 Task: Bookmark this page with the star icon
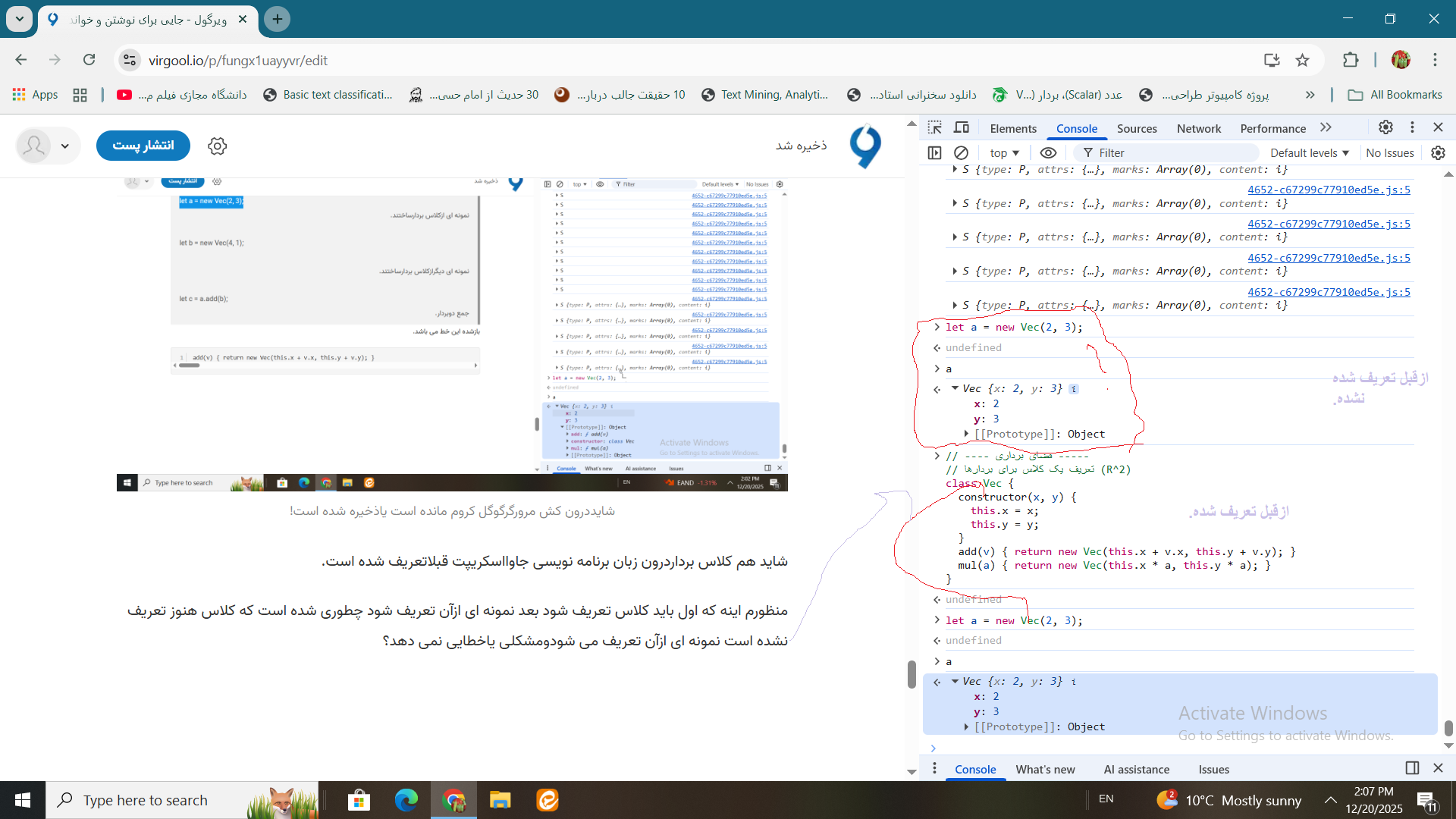(1302, 60)
